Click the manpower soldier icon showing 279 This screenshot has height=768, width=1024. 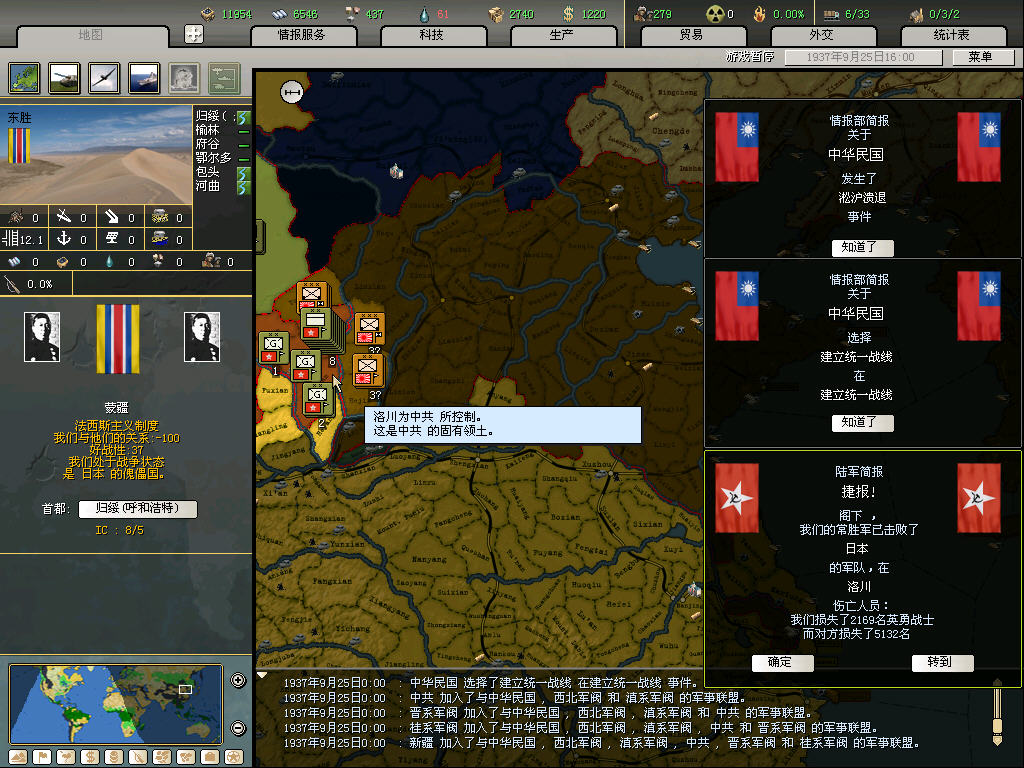click(x=642, y=14)
